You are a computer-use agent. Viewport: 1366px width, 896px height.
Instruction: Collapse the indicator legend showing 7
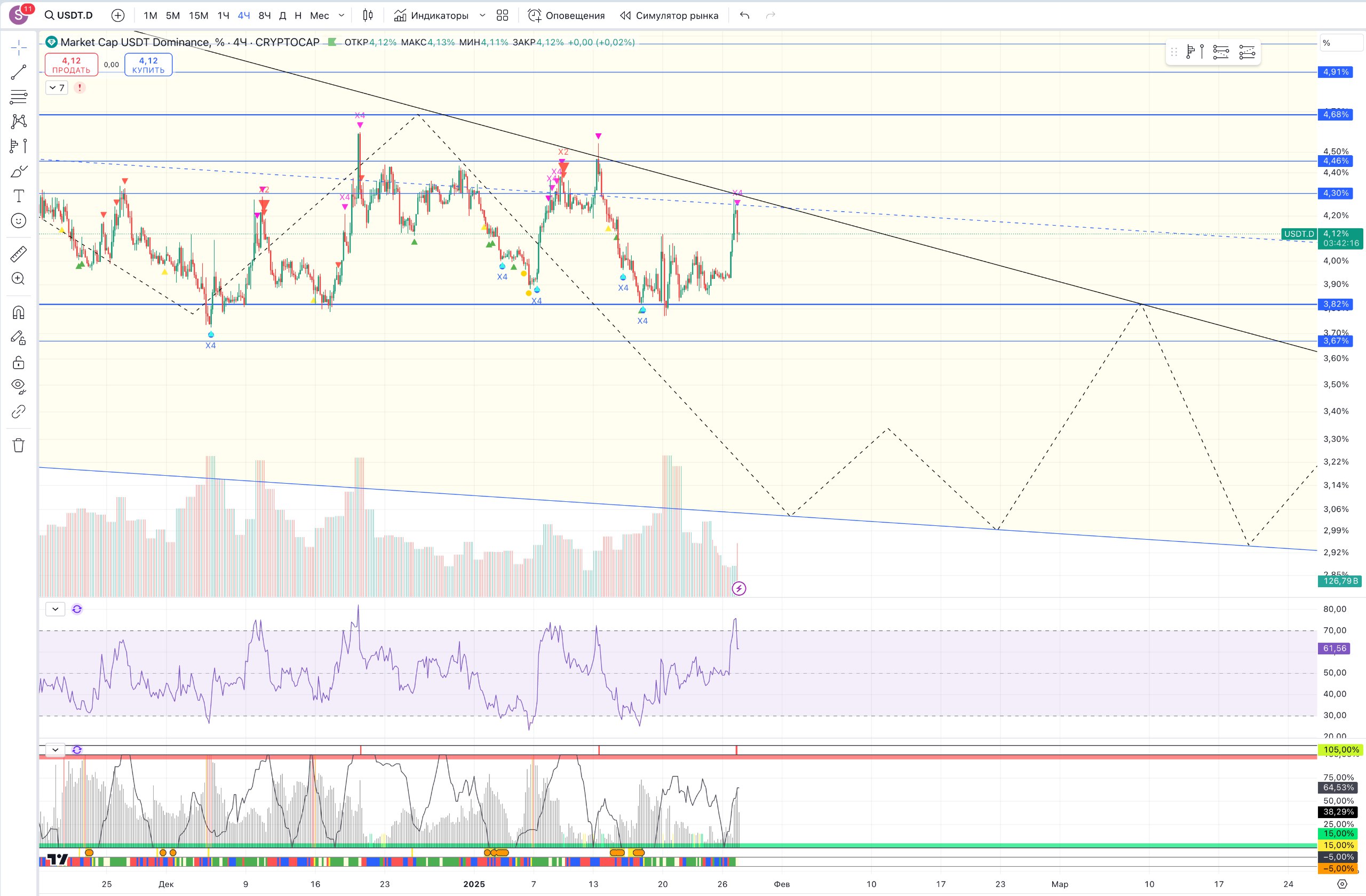coord(56,88)
